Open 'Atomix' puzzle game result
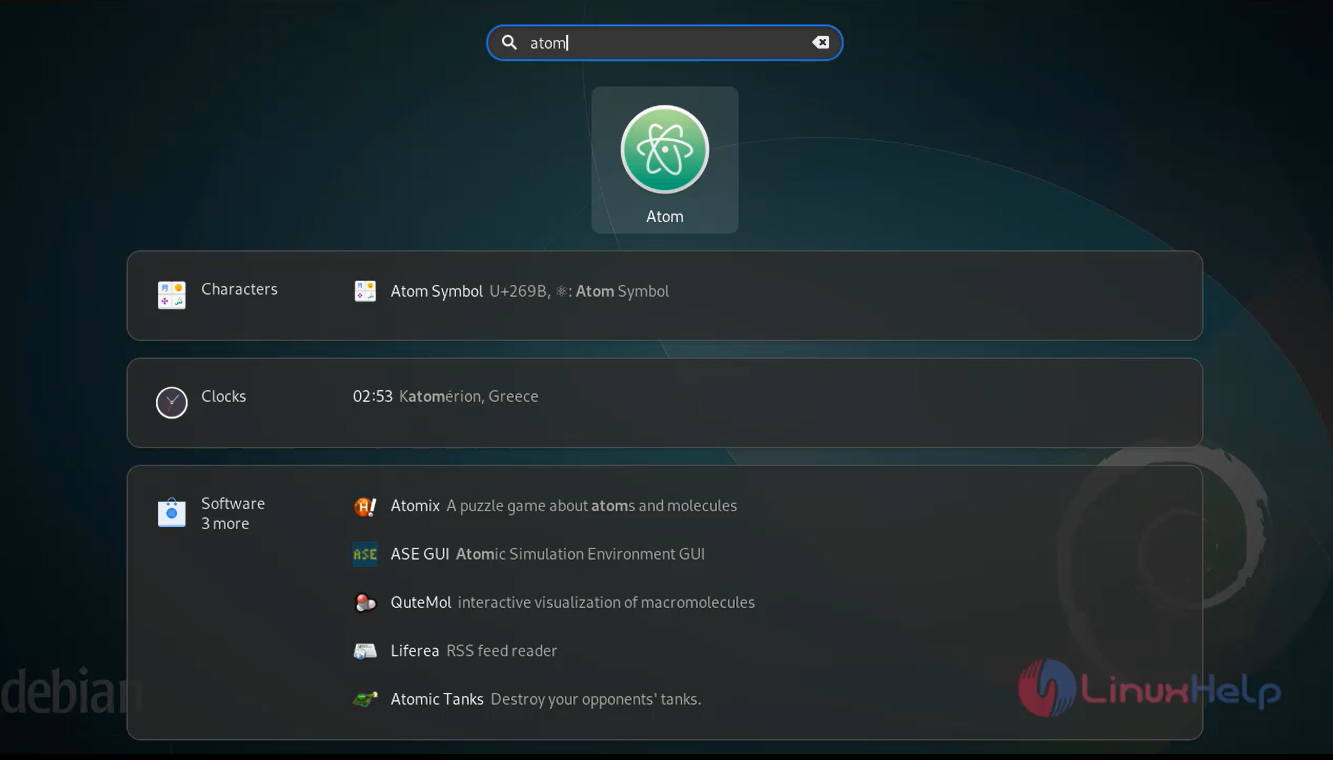The image size is (1333, 760). [x=564, y=506]
